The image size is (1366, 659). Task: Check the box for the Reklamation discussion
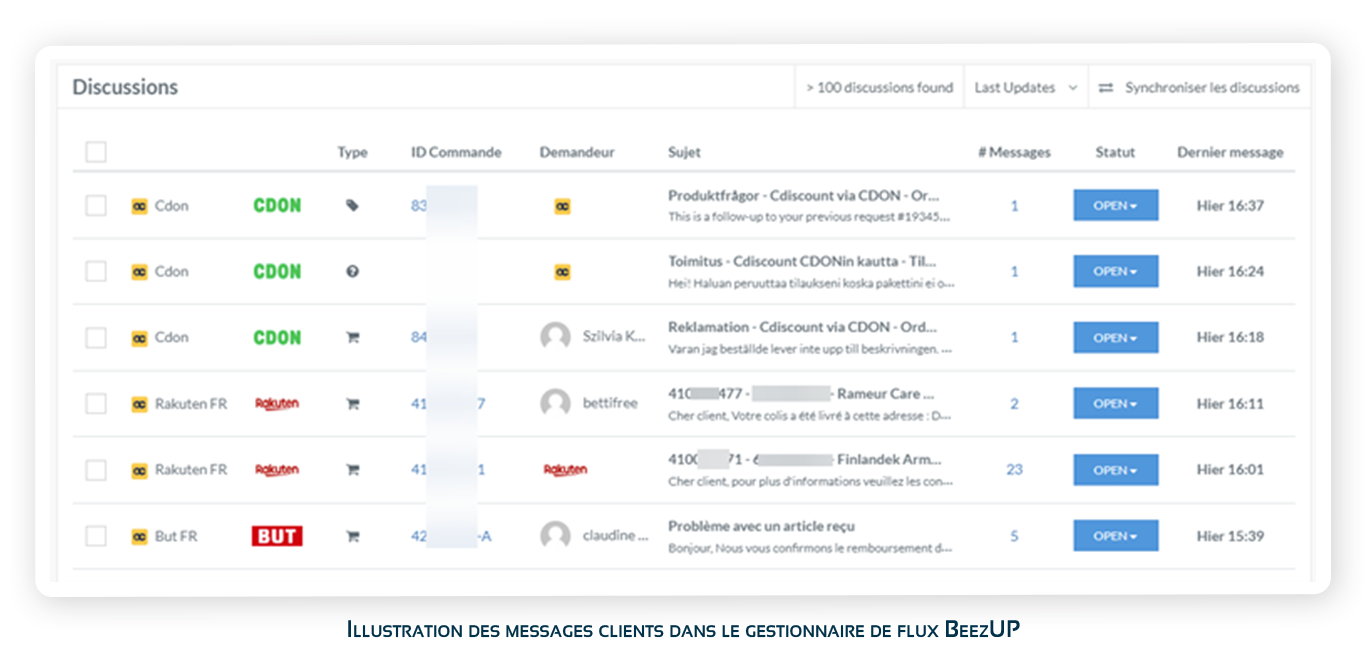tap(96, 337)
